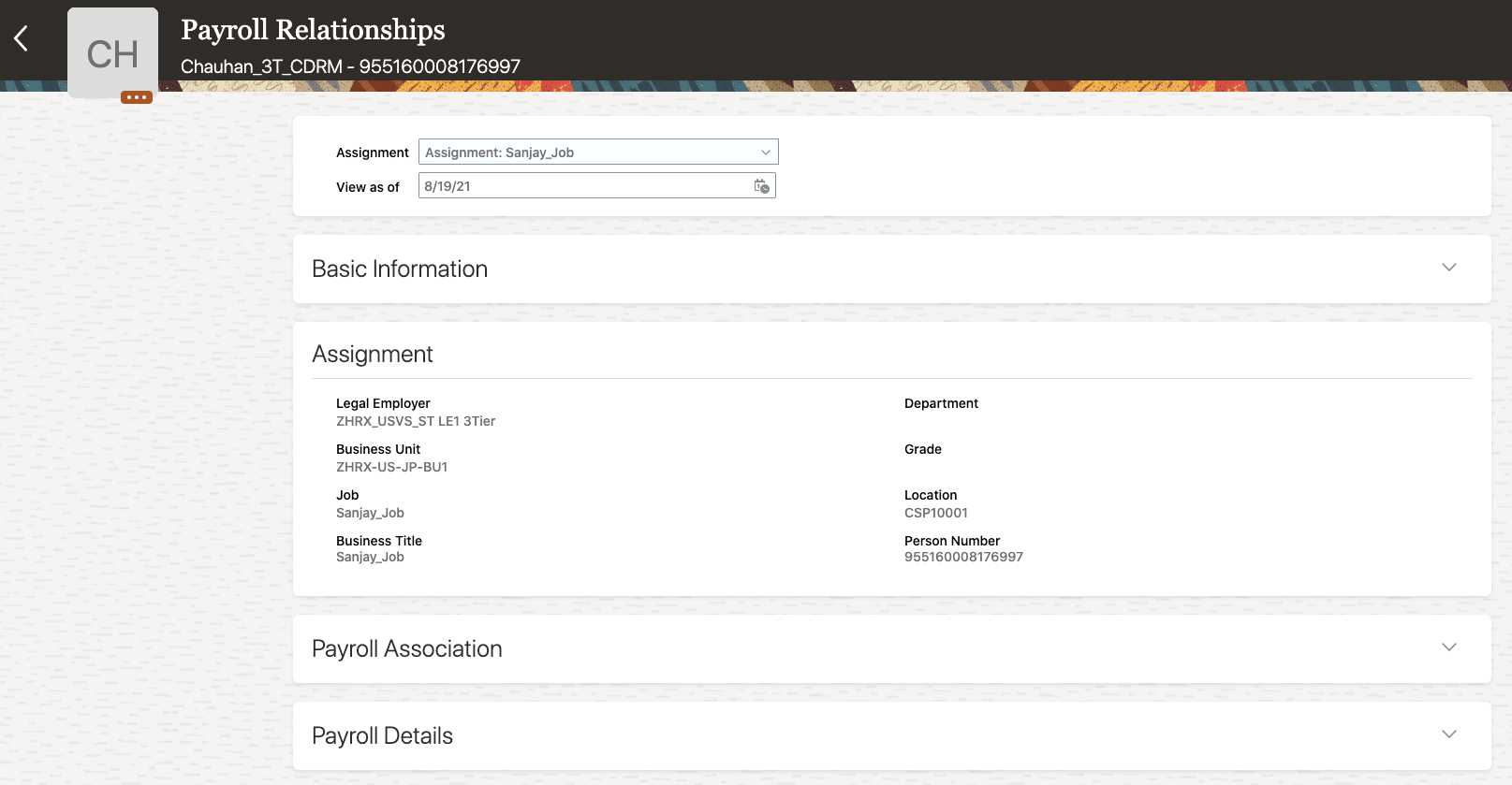Click the Basic Information section title
This screenshot has height=785, width=1512.
point(400,269)
